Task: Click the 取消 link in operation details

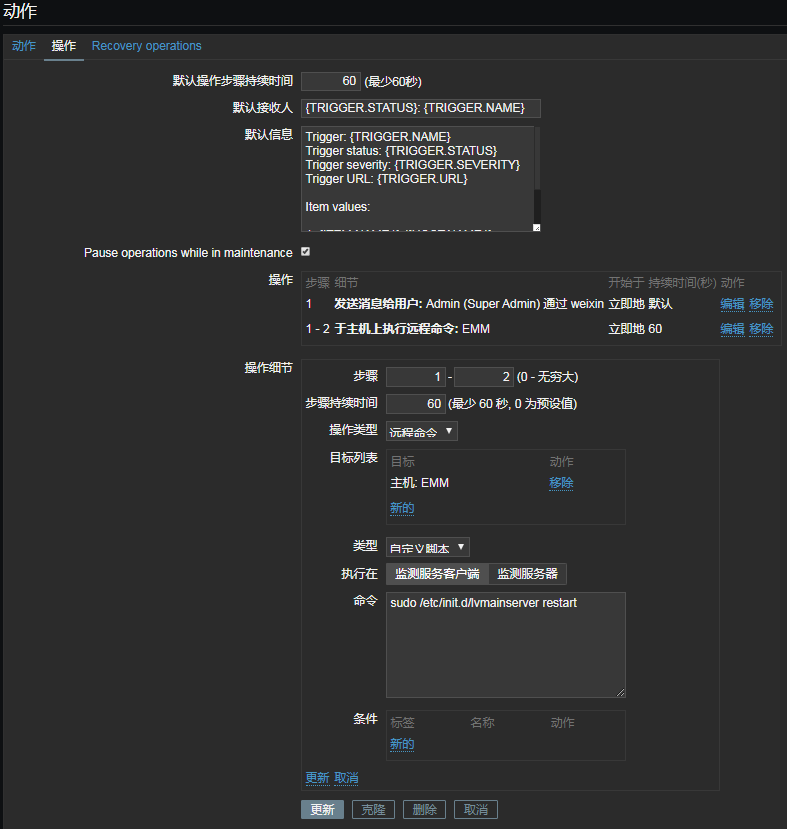Action: (346, 778)
